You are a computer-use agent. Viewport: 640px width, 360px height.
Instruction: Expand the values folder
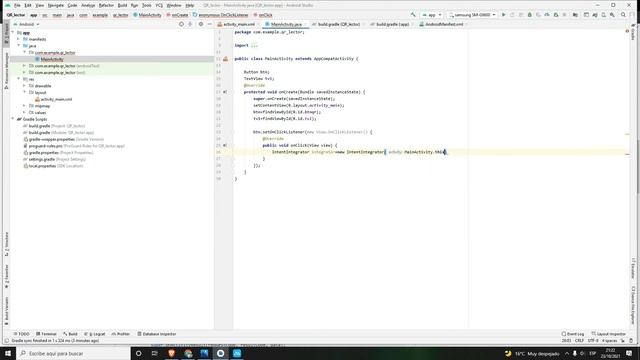point(24,112)
